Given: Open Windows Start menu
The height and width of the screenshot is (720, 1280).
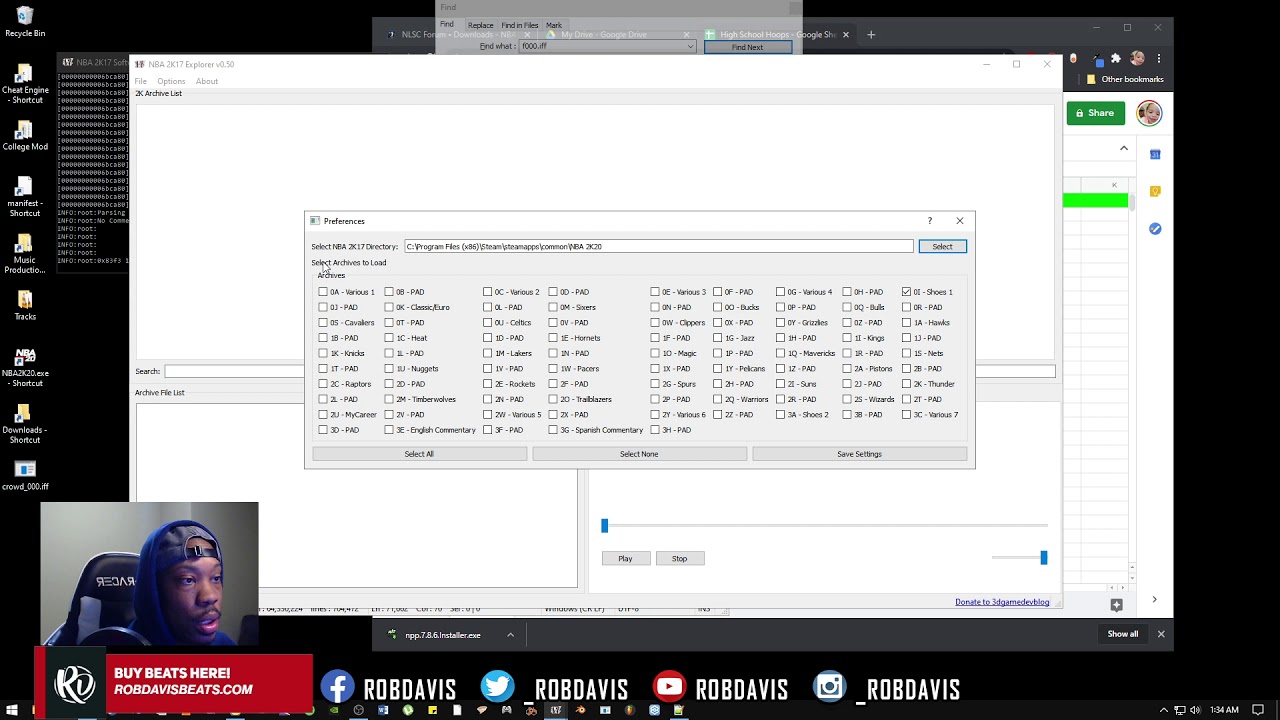Looking at the screenshot, I should (12, 710).
